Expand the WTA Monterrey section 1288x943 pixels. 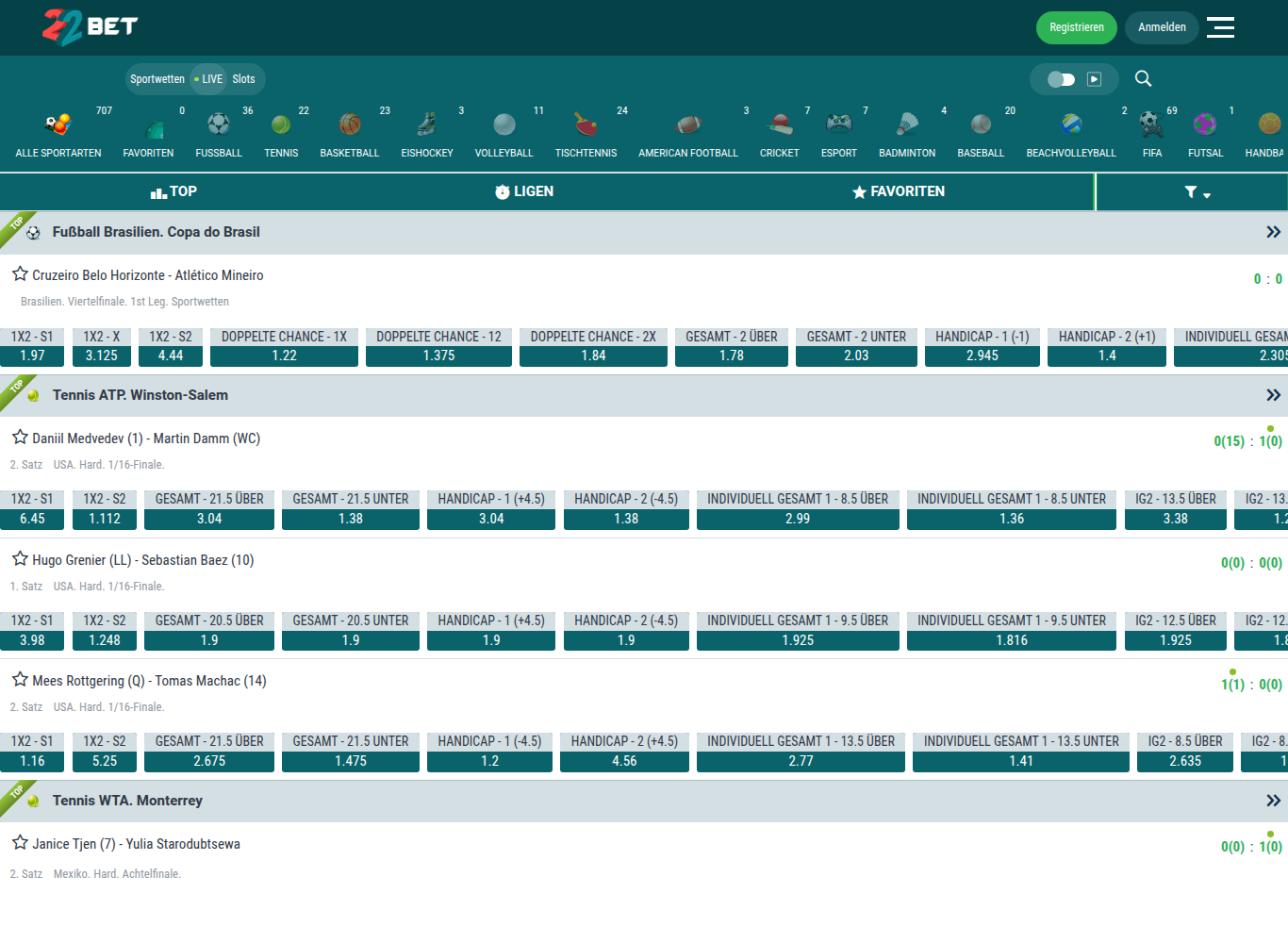[x=1273, y=801]
